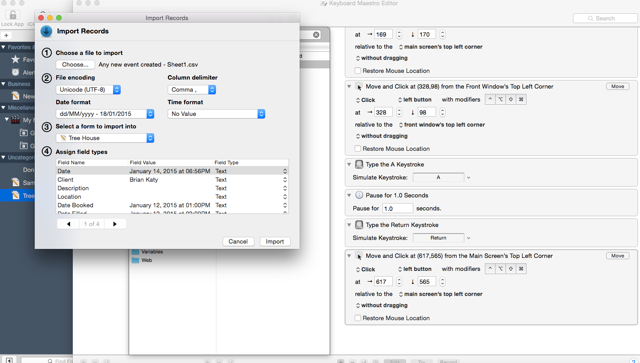
Task: Change field type of Date row
Action: click(x=285, y=171)
